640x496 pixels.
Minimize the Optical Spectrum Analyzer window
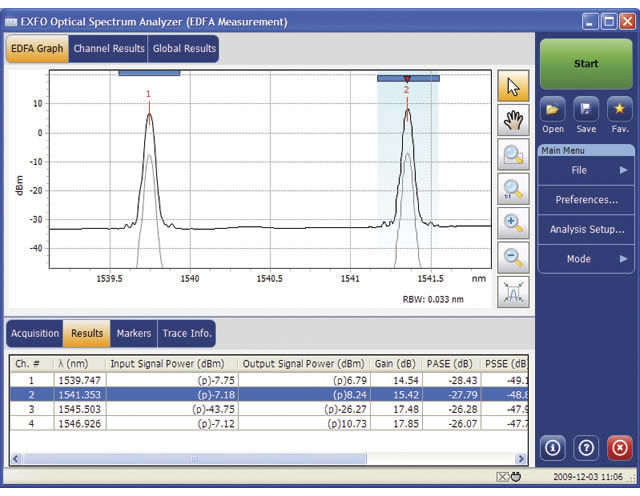pos(590,21)
